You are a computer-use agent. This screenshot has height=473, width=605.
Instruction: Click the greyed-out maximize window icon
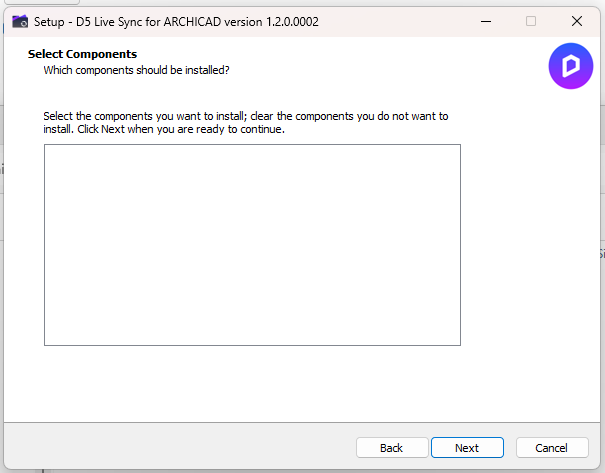tap(531, 21)
